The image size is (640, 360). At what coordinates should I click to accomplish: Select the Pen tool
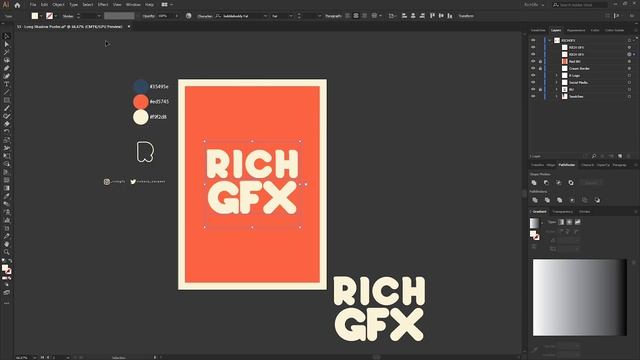click(7, 68)
